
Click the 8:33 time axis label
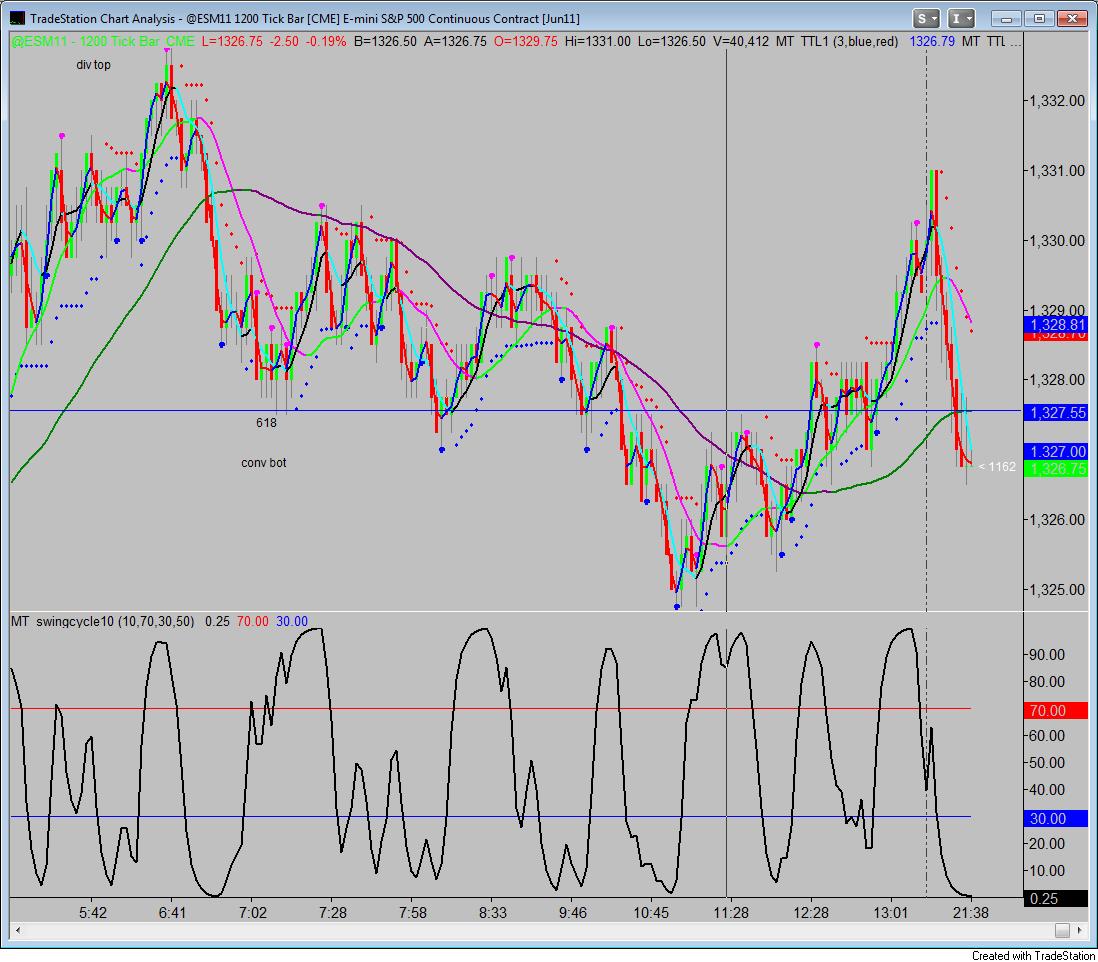(x=492, y=913)
